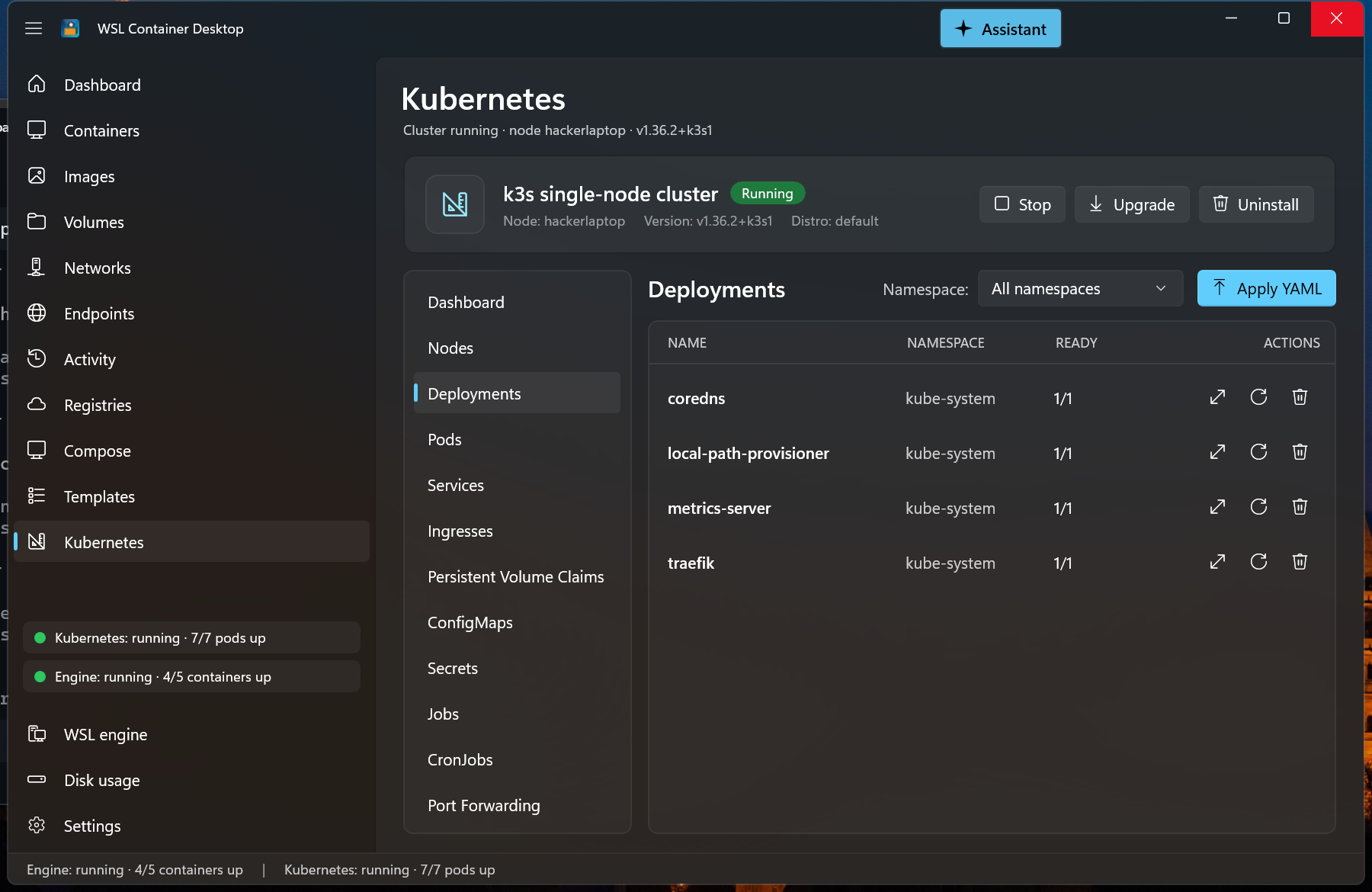
Task: Switch to Kubernetes Pods tab
Action: coord(517,439)
